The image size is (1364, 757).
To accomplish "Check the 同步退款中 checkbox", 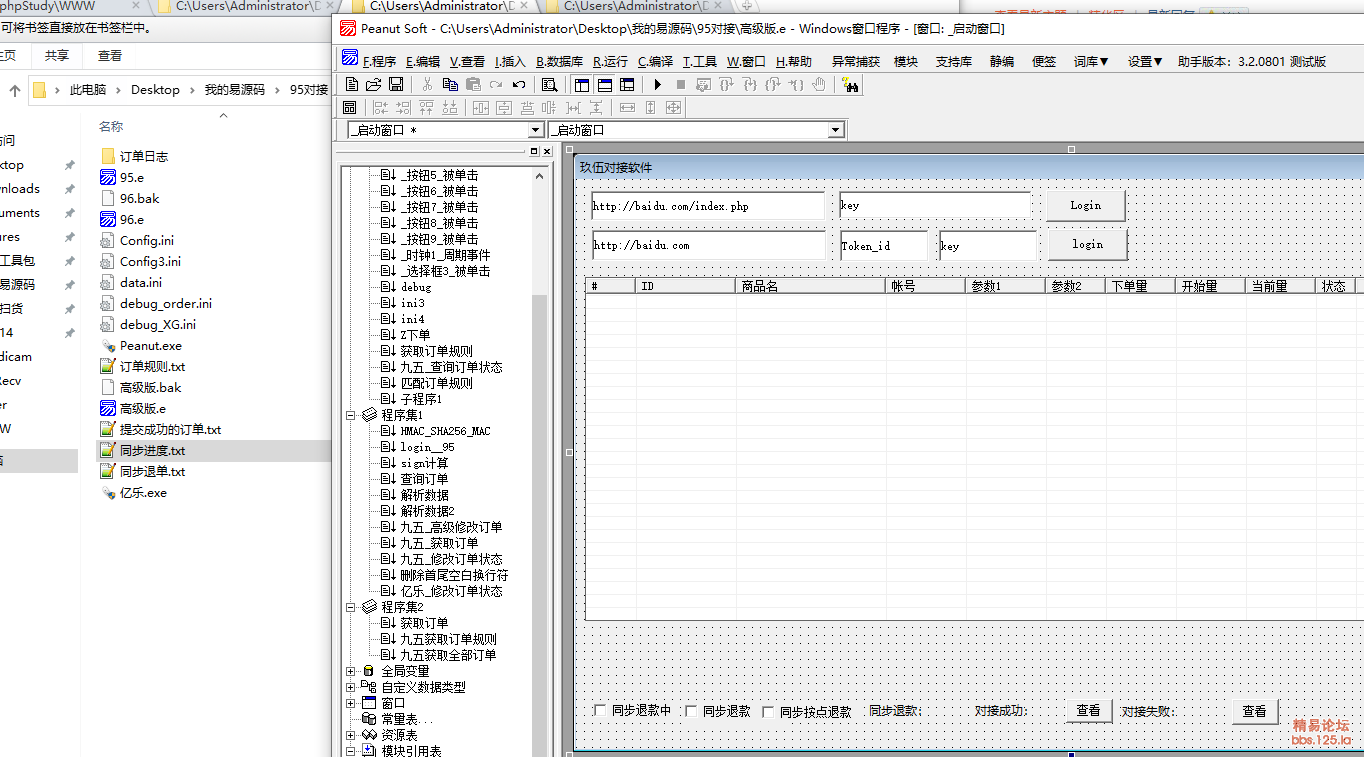I will [x=600, y=711].
